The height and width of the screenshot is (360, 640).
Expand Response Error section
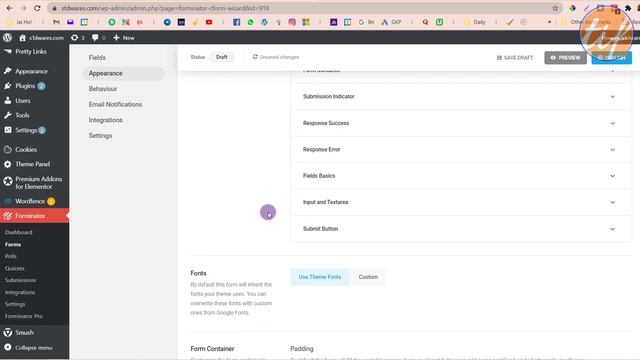[461, 149]
